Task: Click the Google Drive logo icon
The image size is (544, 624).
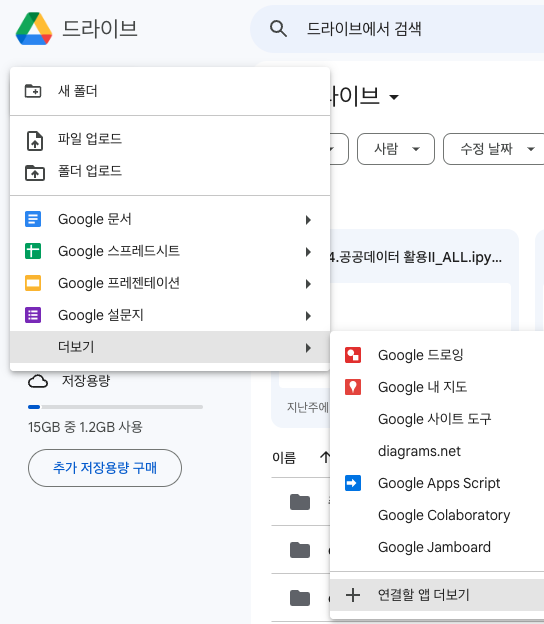Action: (34, 29)
